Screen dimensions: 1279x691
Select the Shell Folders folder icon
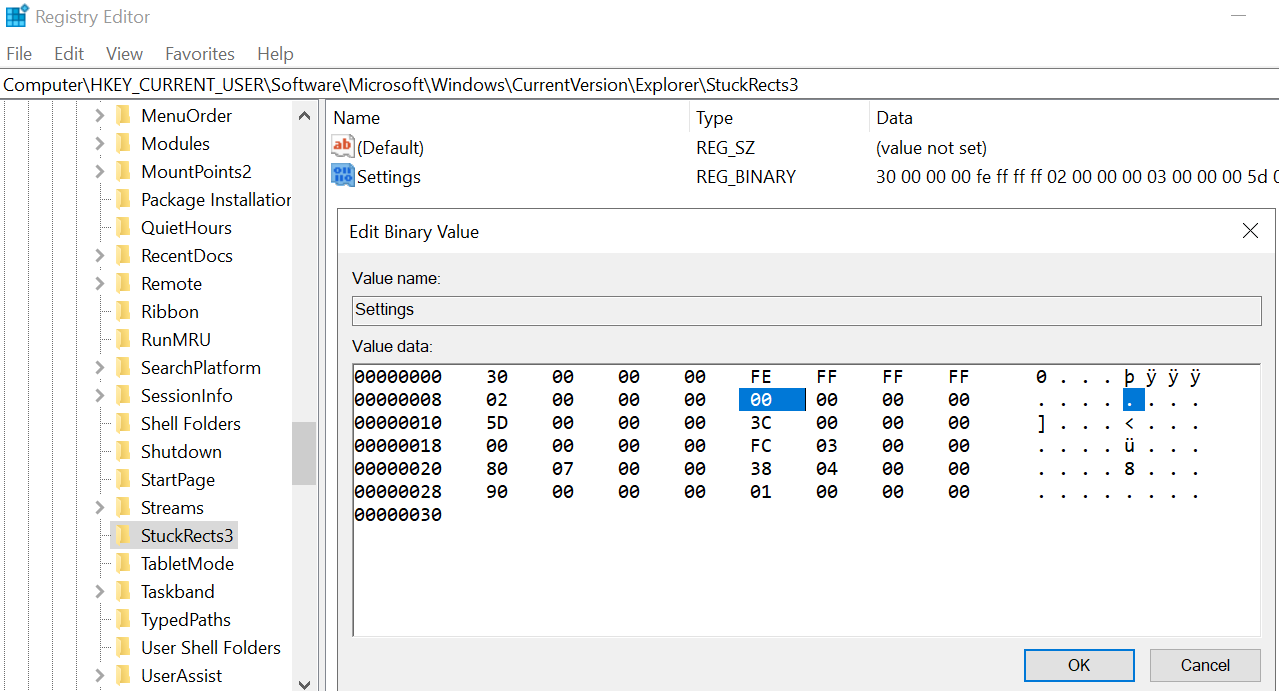pyautogui.click(x=124, y=424)
